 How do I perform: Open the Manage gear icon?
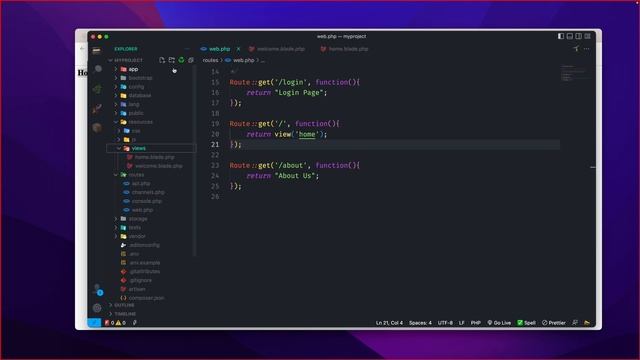coord(97,308)
